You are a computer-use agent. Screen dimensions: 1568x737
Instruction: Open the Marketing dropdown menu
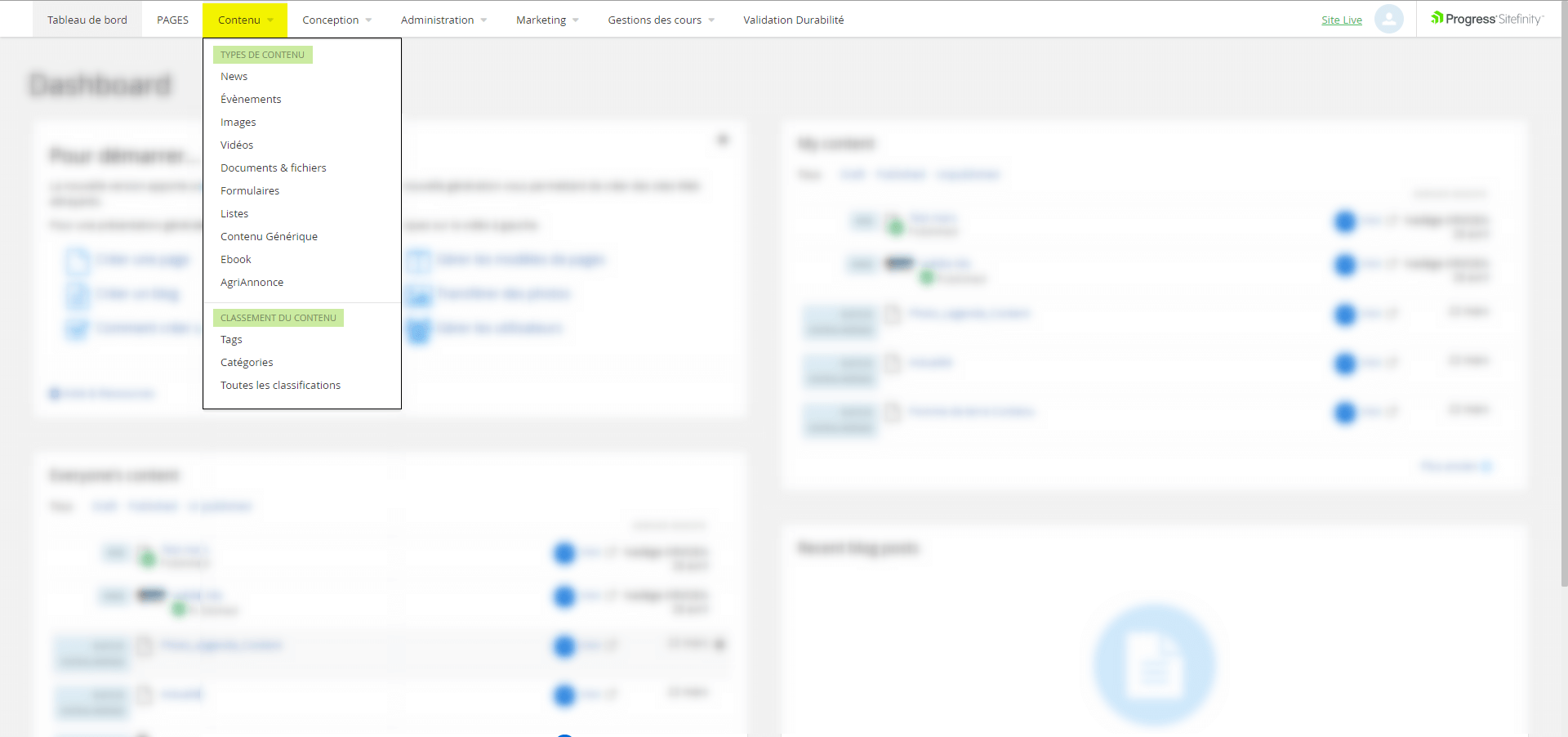(546, 20)
